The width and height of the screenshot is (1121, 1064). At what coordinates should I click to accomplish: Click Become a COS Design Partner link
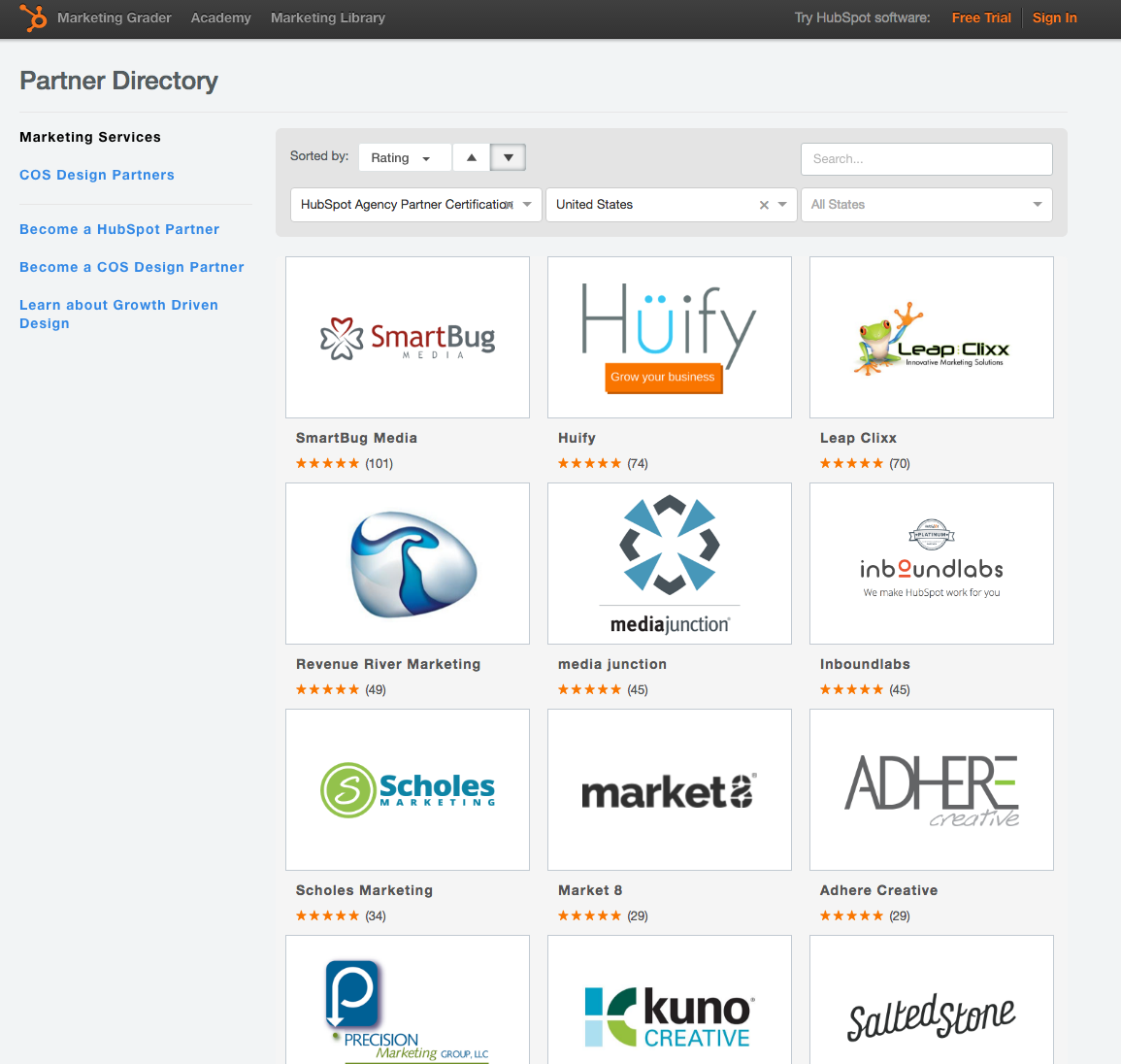132,267
